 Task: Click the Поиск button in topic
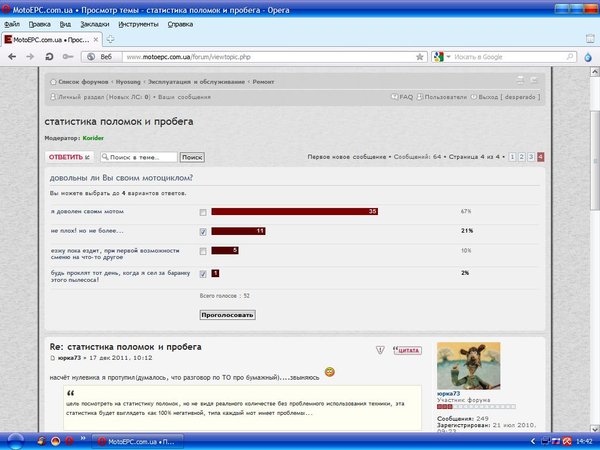click(x=192, y=157)
